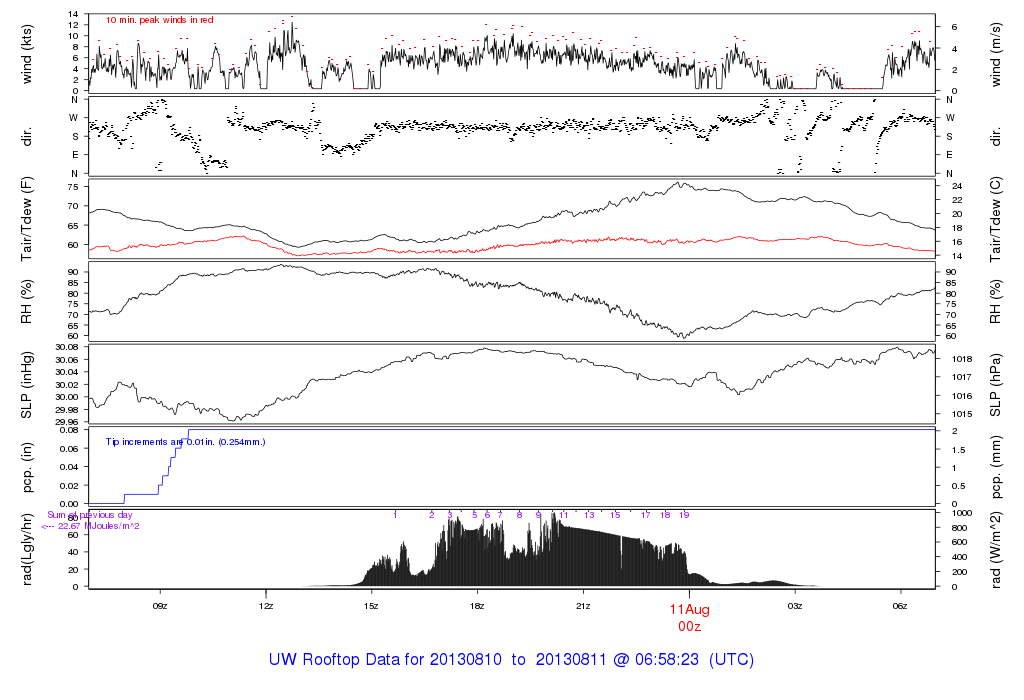This screenshot has height=700, width=1024.
Task: Click the 15z time axis label
Action: 371,606
